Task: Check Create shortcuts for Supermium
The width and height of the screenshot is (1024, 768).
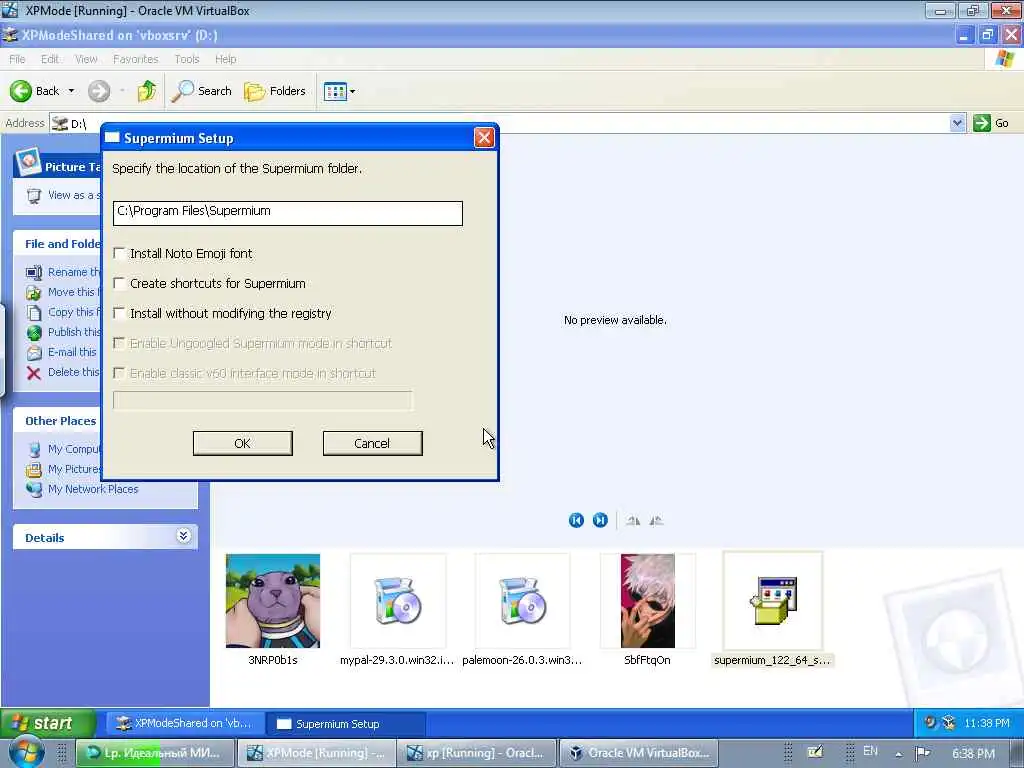Action: pos(119,283)
